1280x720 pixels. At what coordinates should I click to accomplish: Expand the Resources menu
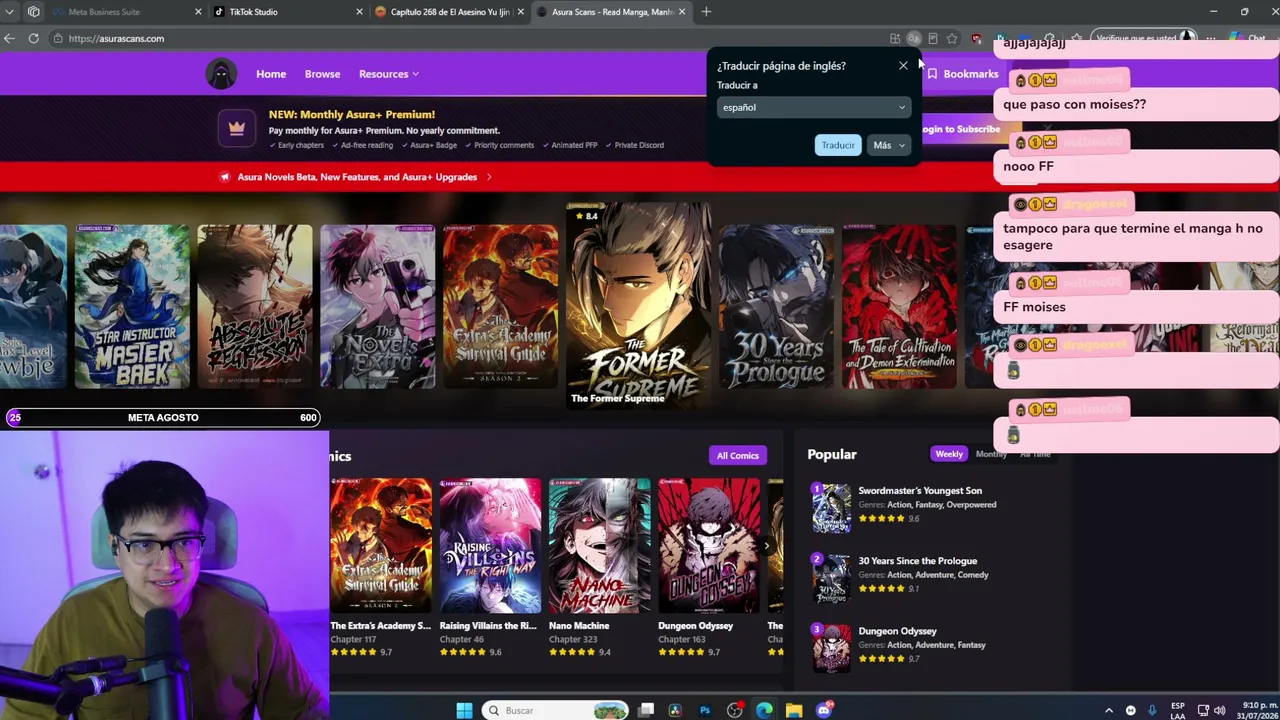(389, 74)
